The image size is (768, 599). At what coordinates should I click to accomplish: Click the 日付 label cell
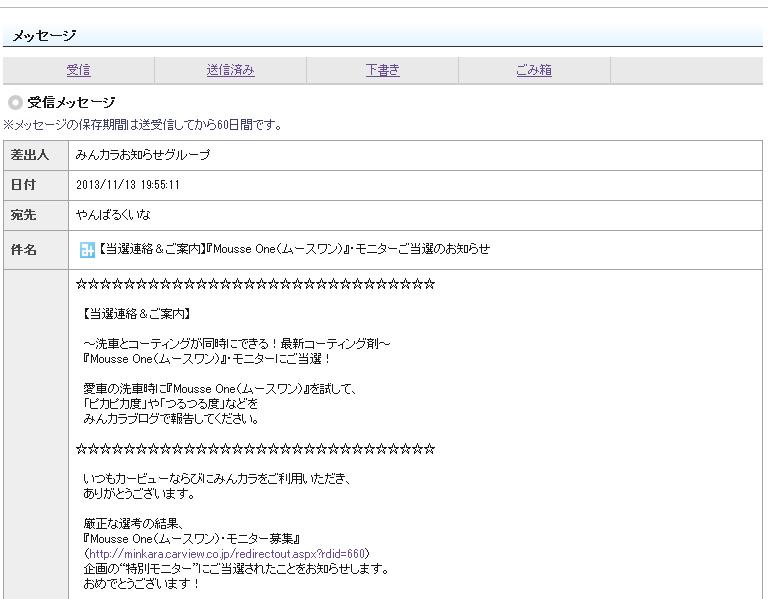pyautogui.click(x=36, y=185)
